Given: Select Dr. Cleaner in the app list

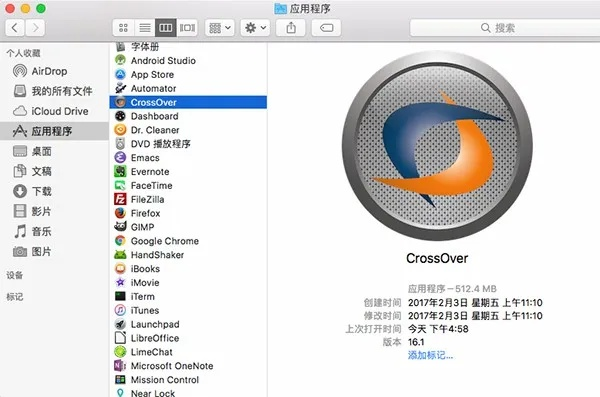Looking at the screenshot, I should pyautogui.click(x=188, y=130).
